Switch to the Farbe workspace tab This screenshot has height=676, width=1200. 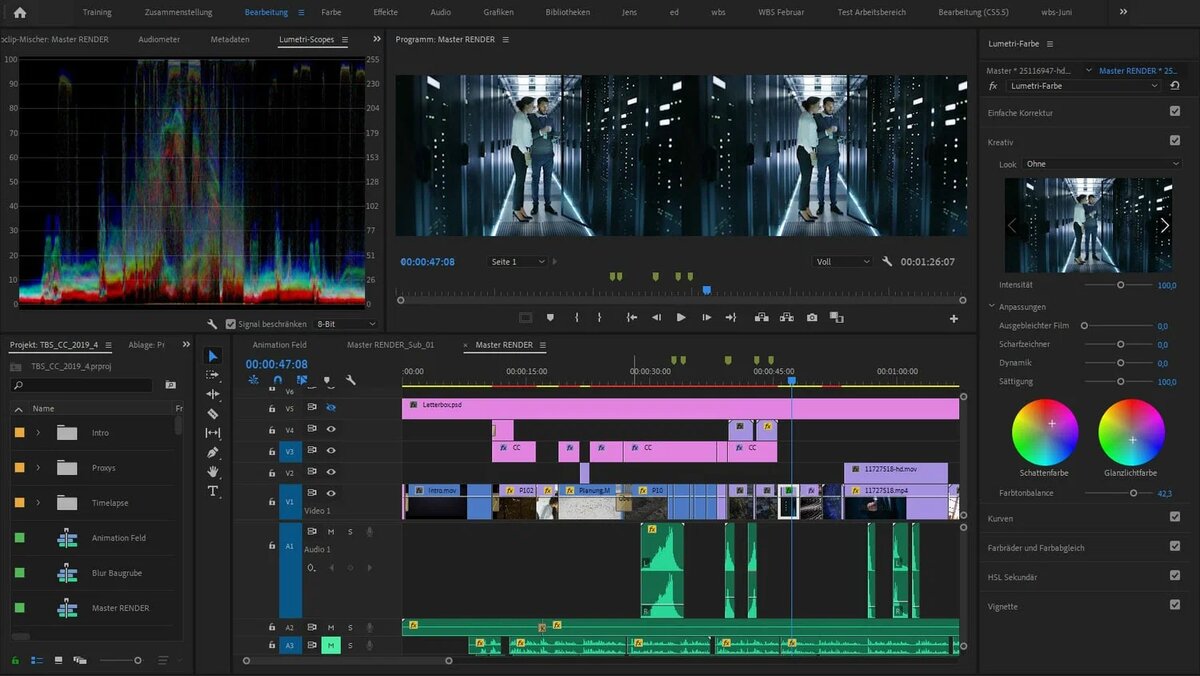[331, 12]
